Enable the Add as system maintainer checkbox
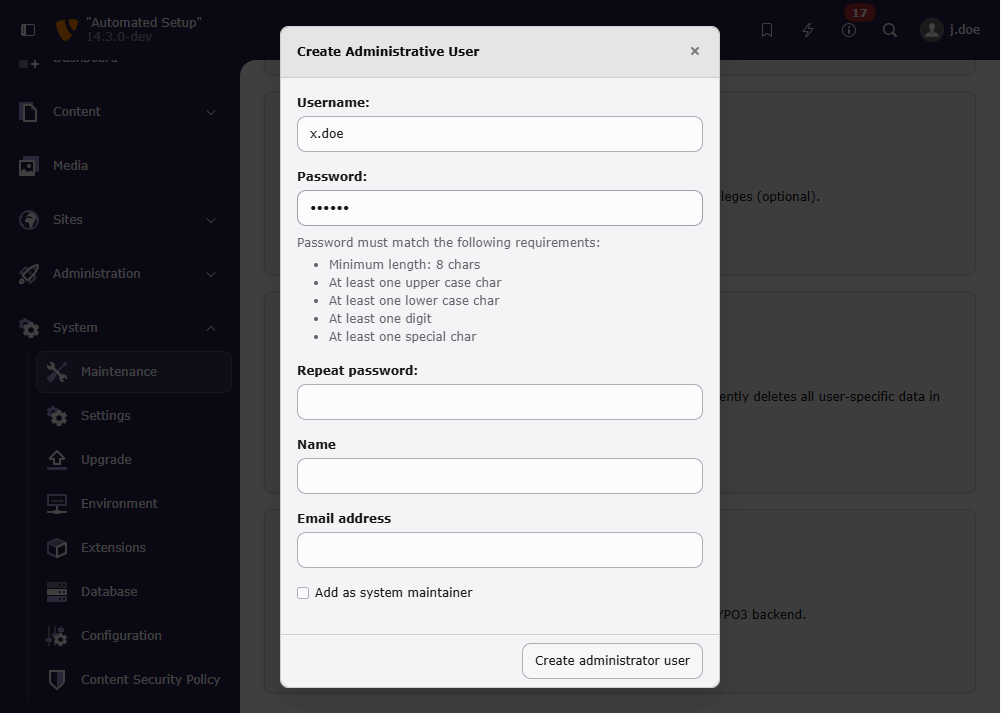 point(302,593)
